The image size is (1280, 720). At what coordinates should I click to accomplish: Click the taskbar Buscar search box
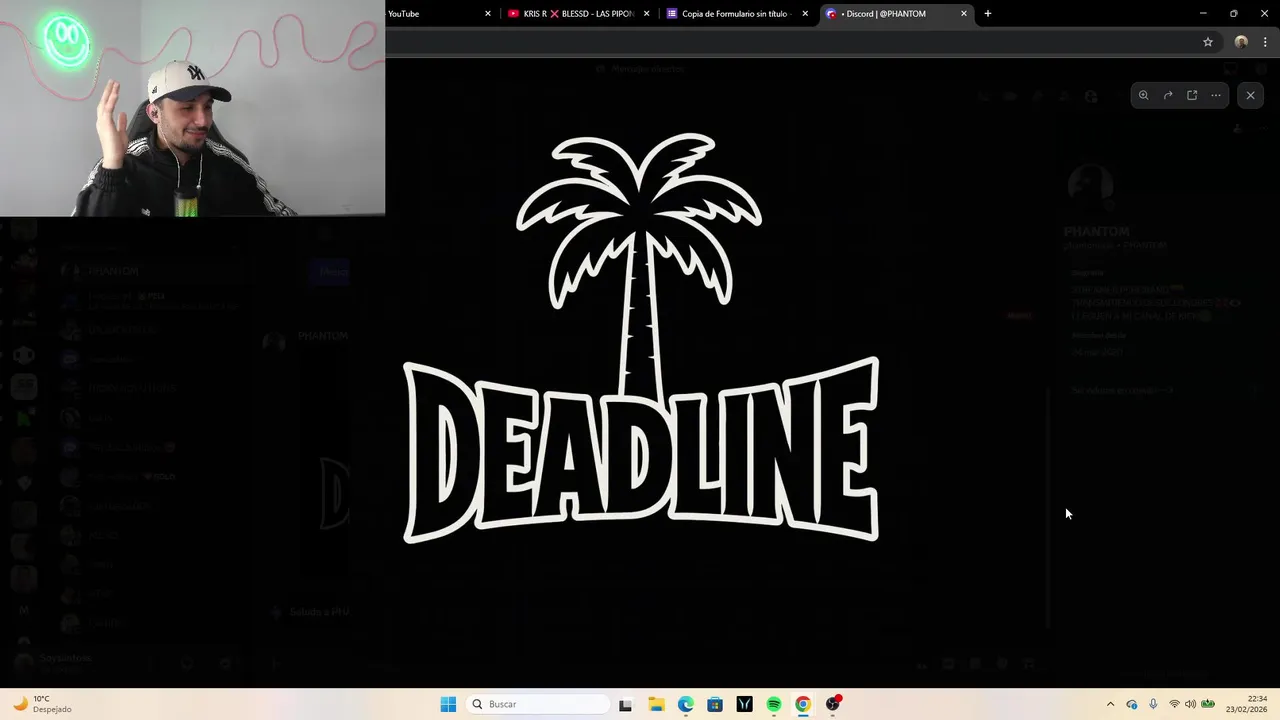539,704
